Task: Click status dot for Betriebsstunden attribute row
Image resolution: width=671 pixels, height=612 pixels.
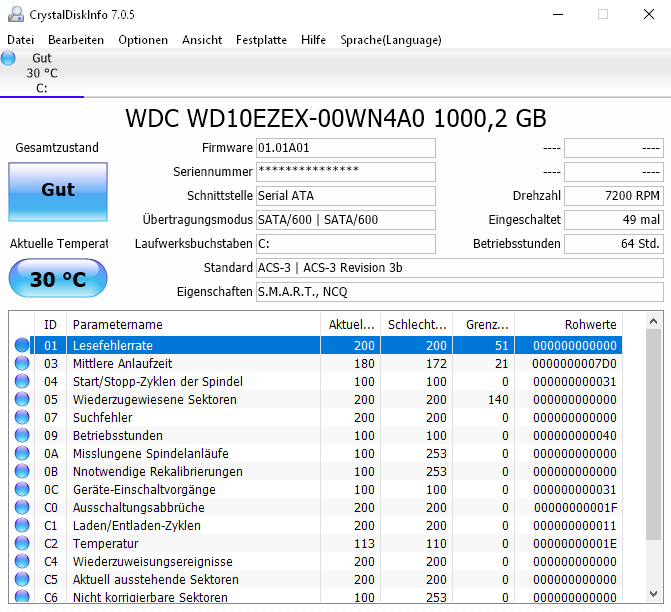Action: [x=22, y=435]
